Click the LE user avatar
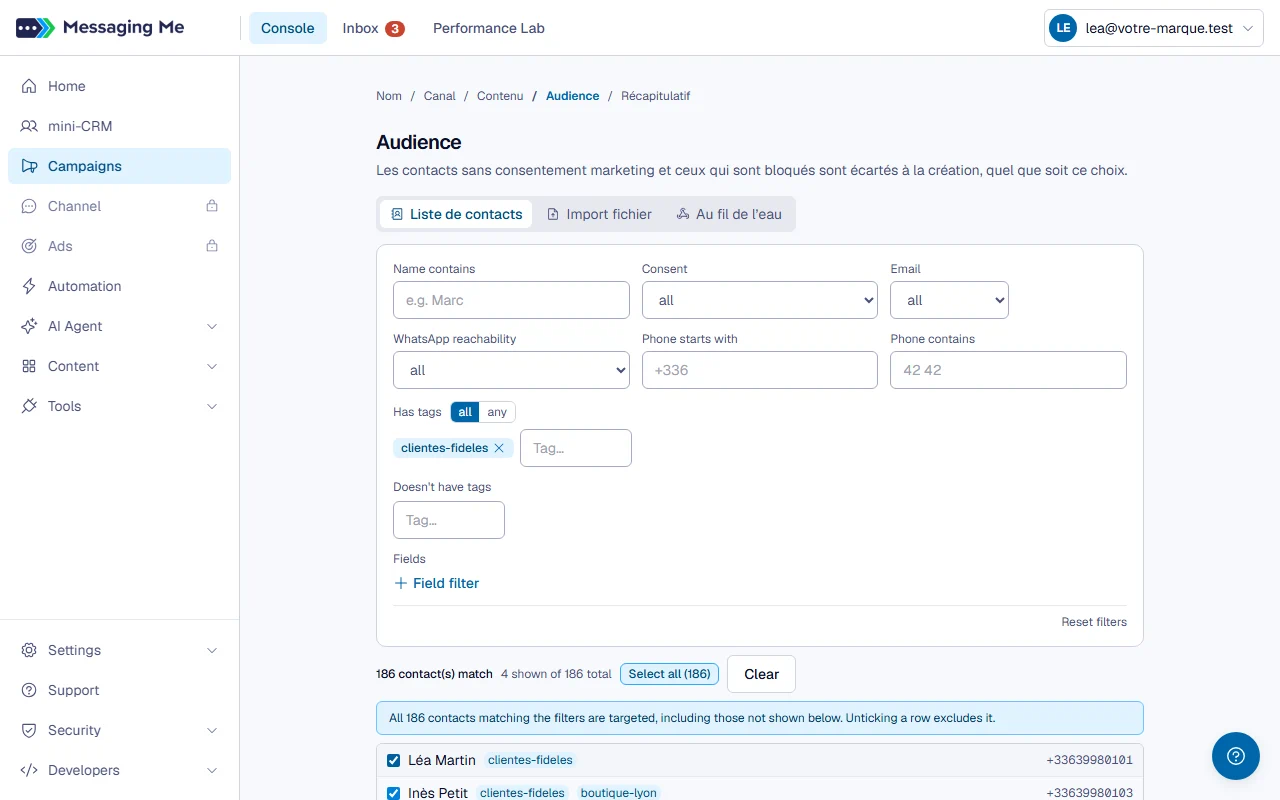The height and width of the screenshot is (800, 1280). coord(1062,29)
